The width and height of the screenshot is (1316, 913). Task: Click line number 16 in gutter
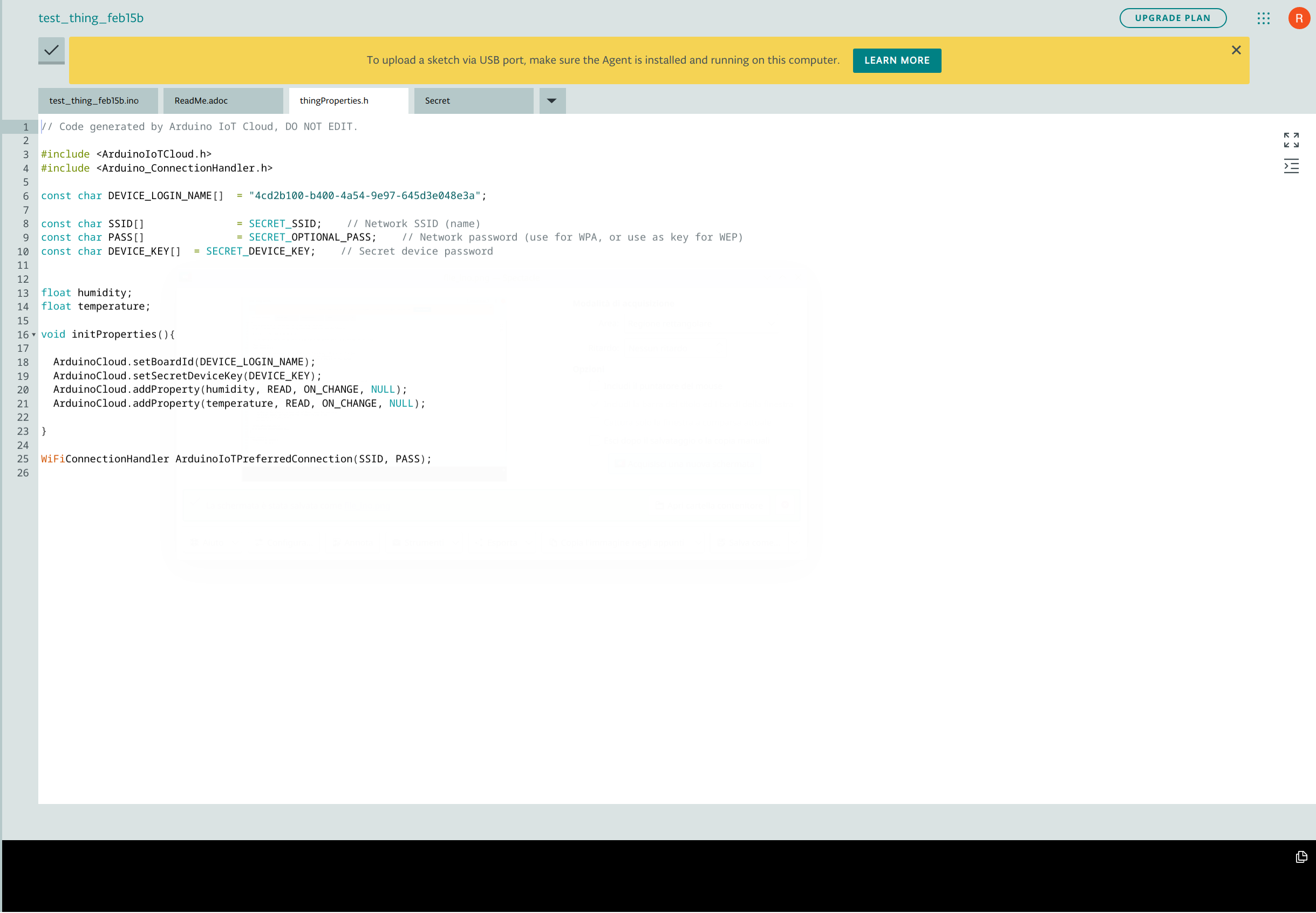point(23,335)
